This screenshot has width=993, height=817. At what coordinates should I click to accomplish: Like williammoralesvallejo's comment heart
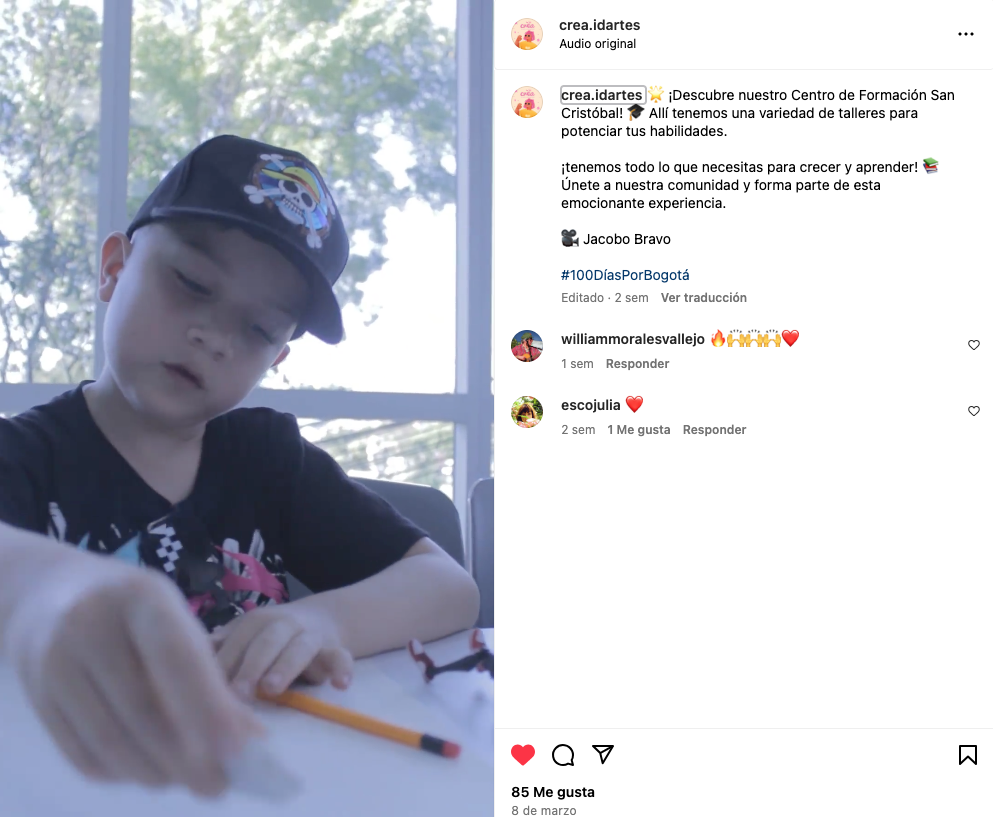[x=974, y=345]
